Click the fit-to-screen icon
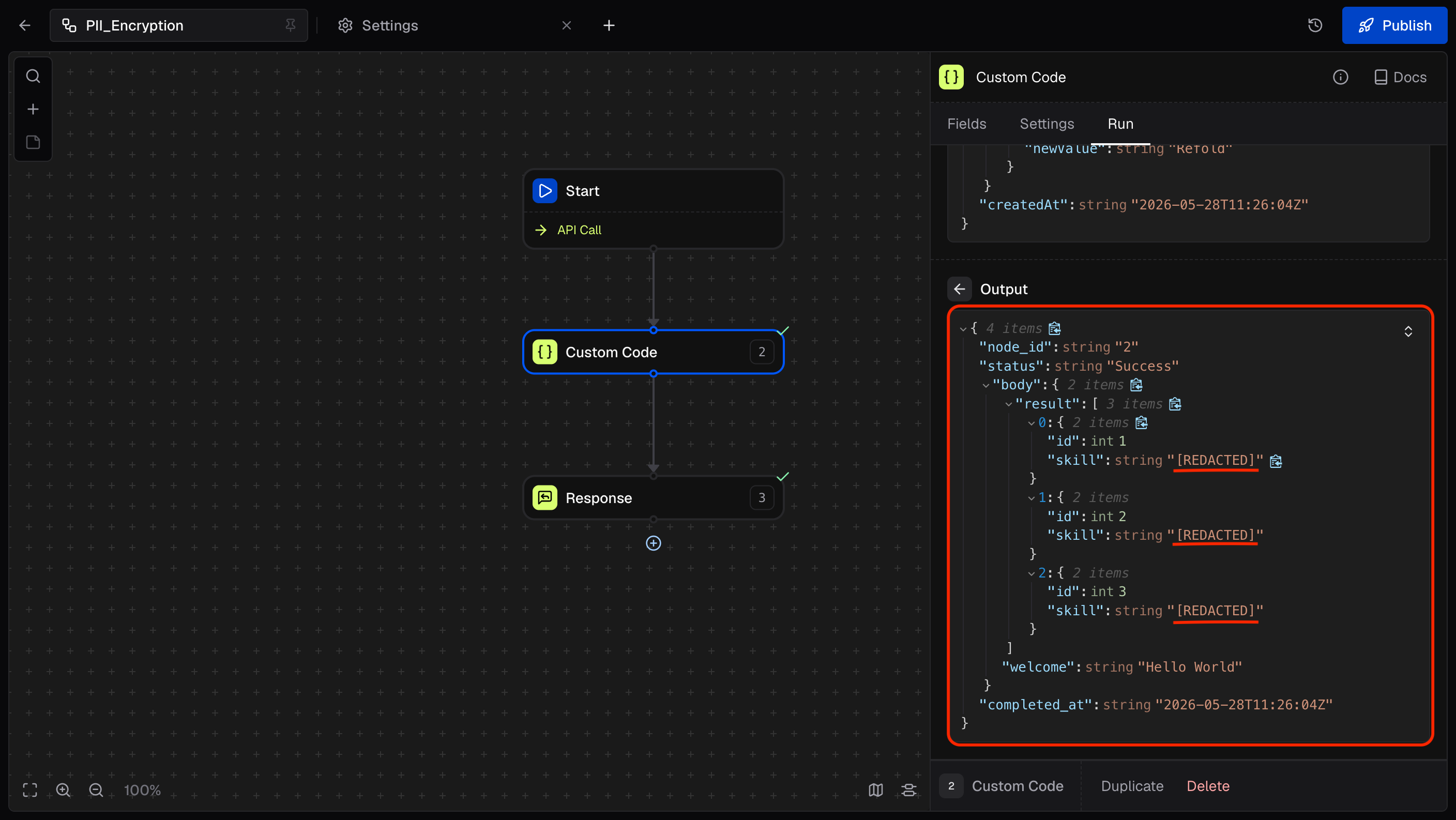Screen dimensions: 1456x820 [x=30, y=790]
